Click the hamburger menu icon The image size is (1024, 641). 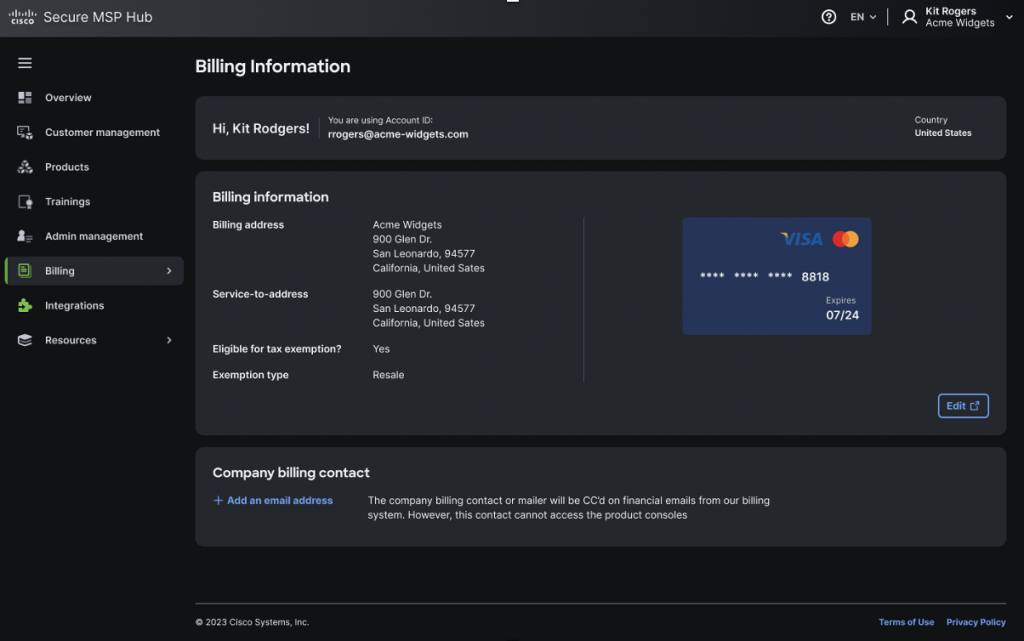(x=25, y=63)
